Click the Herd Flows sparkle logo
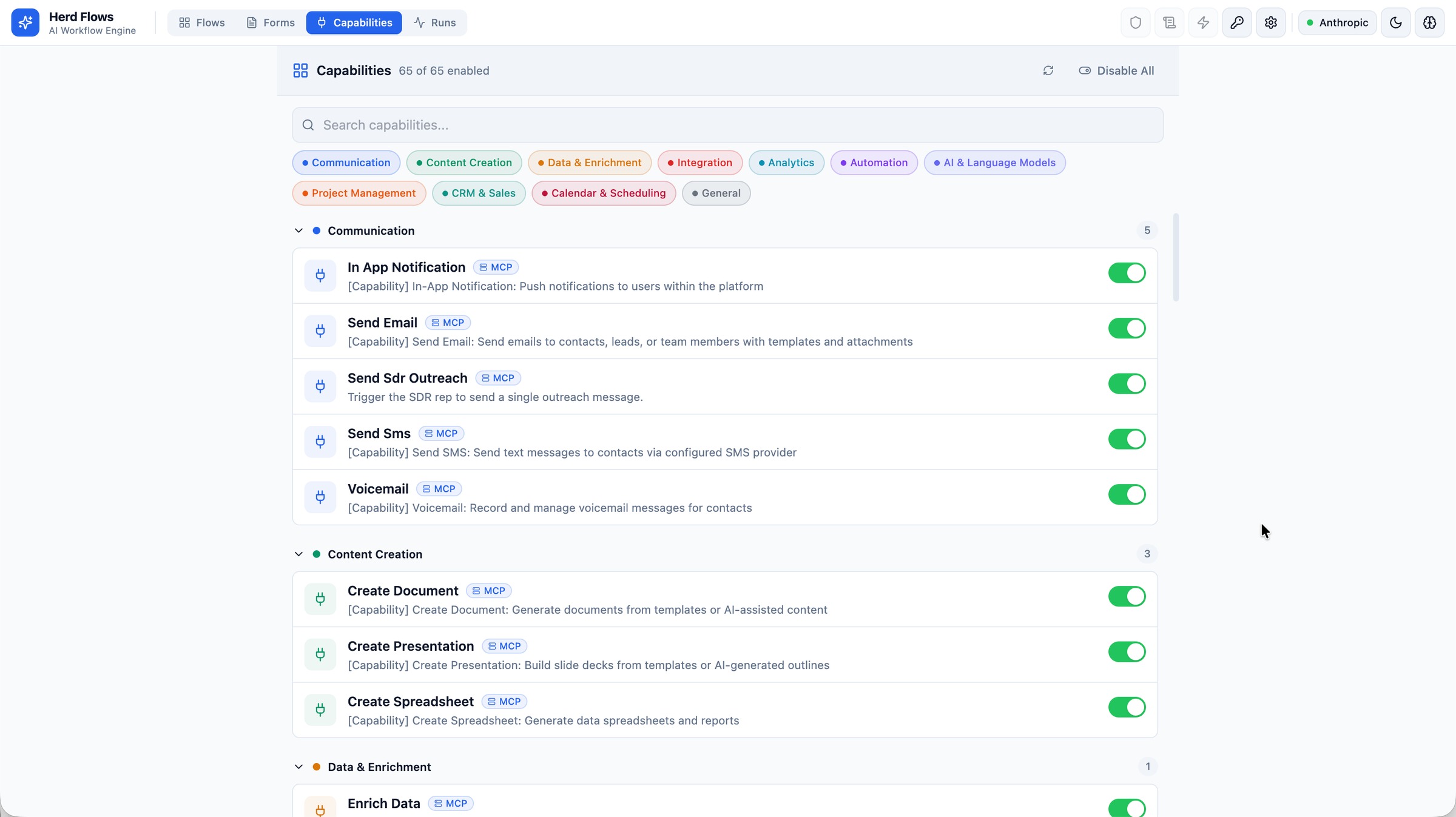Image resolution: width=1456 pixels, height=817 pixels. pos(25,22)
